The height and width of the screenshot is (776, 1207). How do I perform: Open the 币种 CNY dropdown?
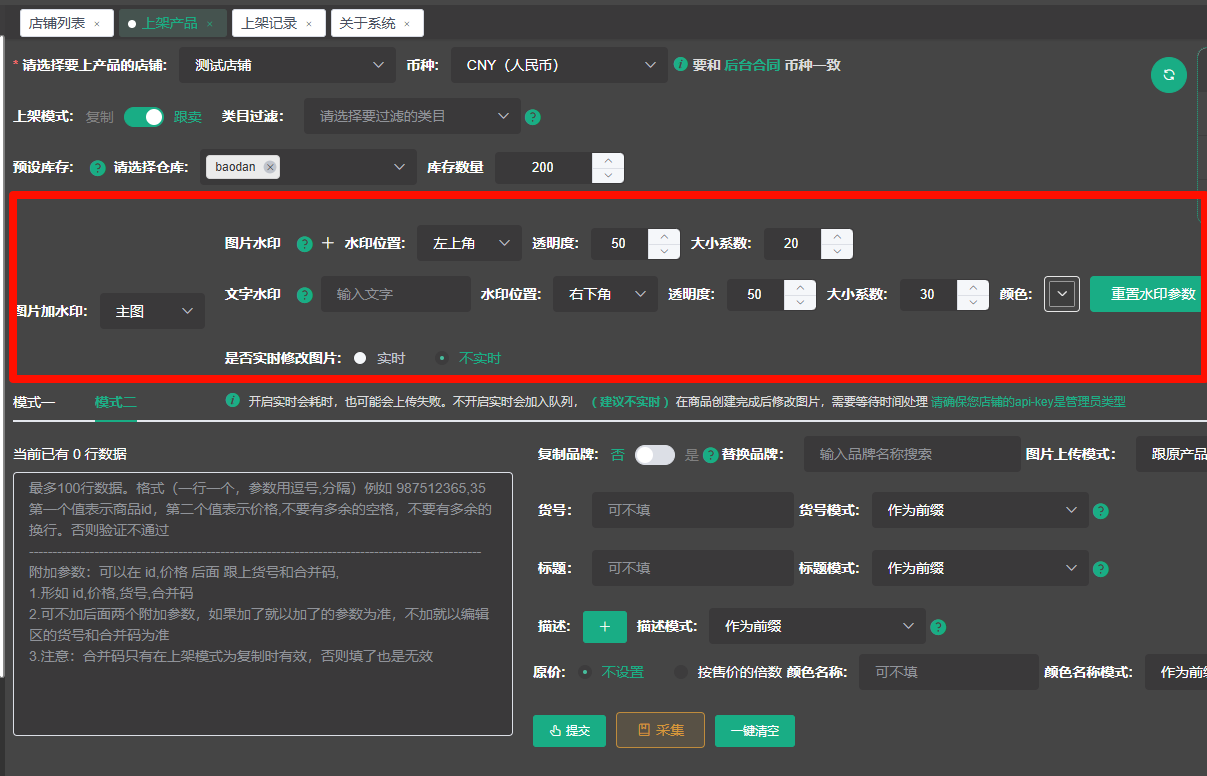tap(559, 65)
